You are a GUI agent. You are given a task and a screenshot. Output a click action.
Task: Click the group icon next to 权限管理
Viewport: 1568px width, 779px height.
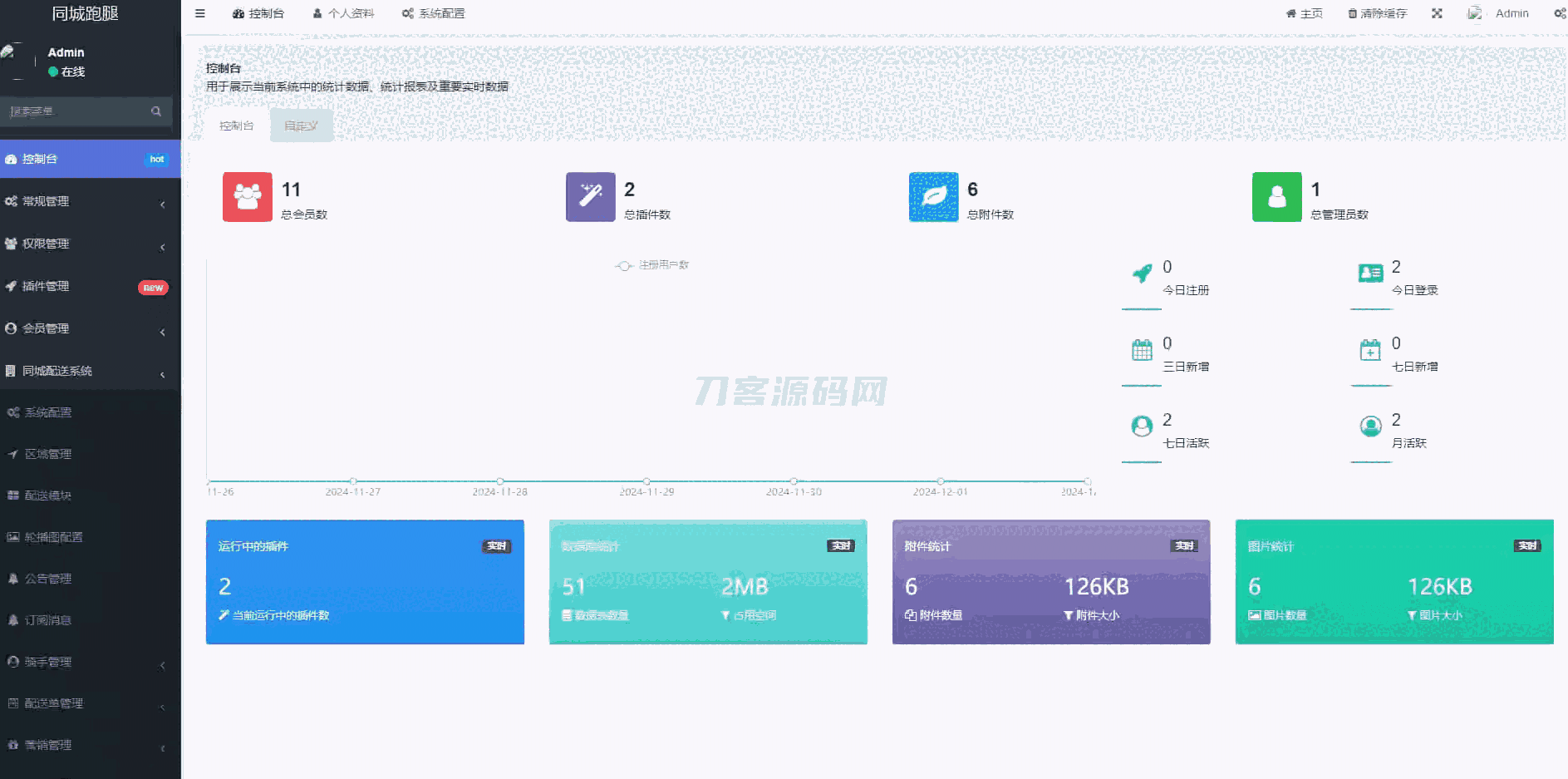(11, 244)
